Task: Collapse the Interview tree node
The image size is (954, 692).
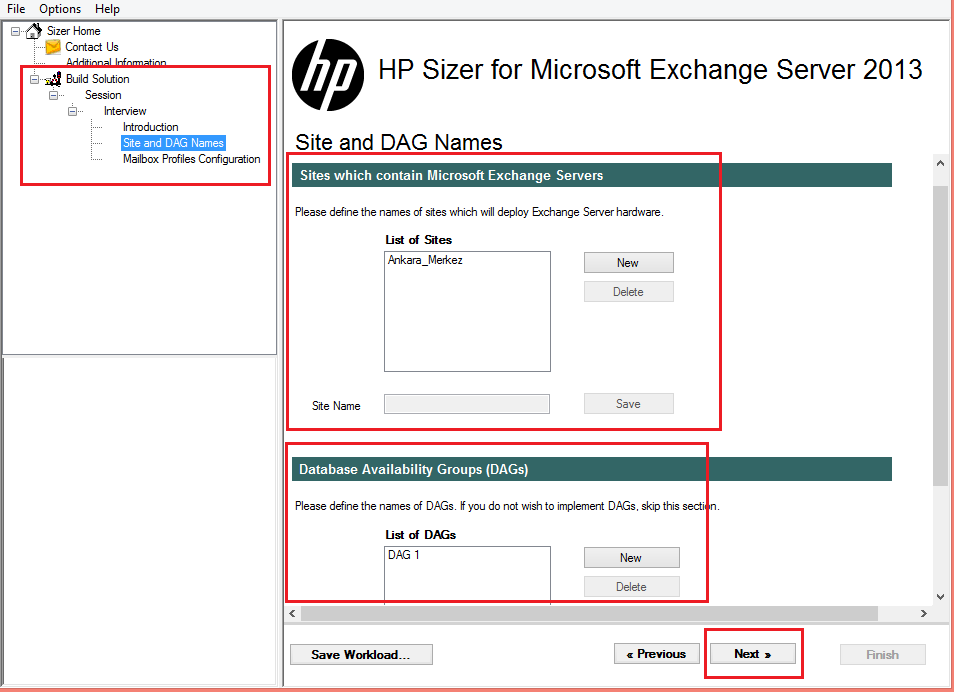Action: pyautogui.click(x=72, y=111)
